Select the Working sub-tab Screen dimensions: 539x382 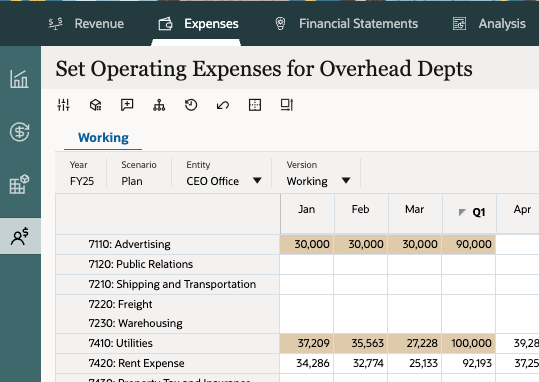[103, 138]
